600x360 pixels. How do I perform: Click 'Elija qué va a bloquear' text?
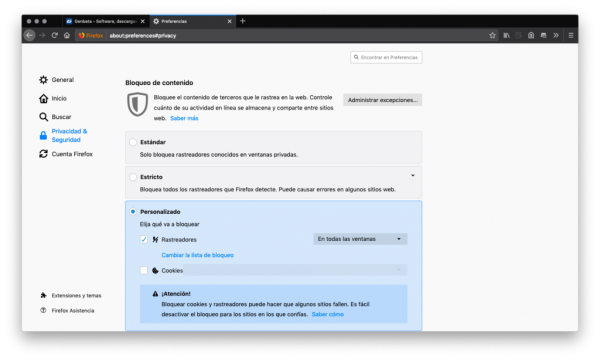pyautogui.click(x=170, y=224)
